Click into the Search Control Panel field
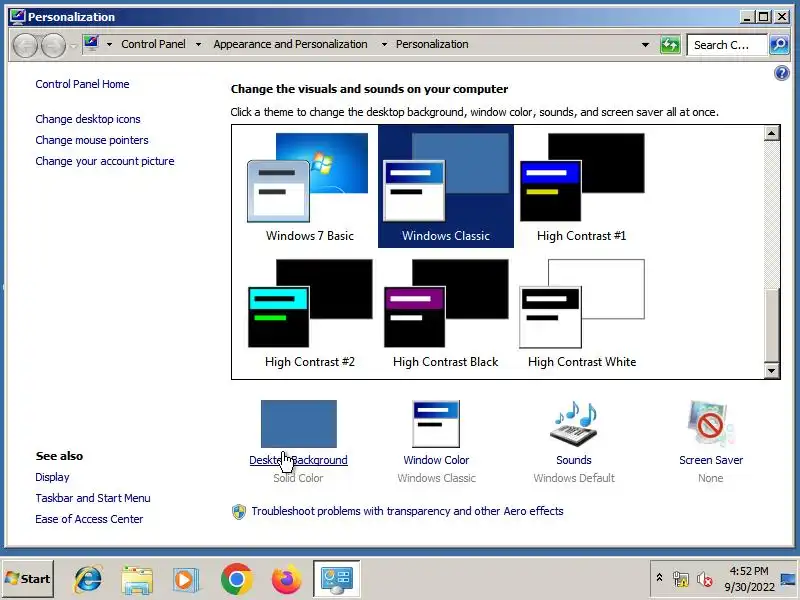The width and height of the screenshot is (800, 600). pos(727,45)
